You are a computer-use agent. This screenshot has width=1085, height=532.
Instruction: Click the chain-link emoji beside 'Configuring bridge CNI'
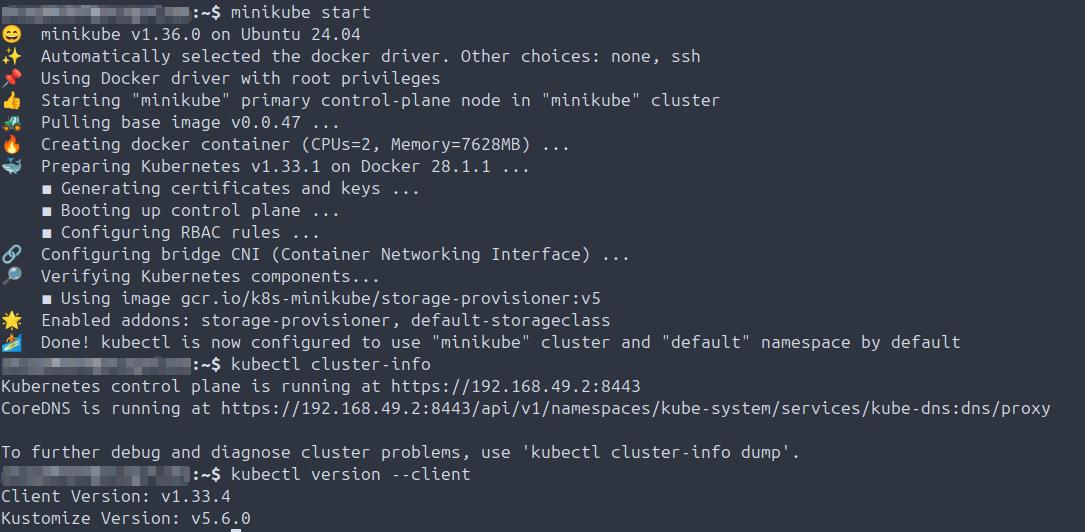tap(11, 255)
